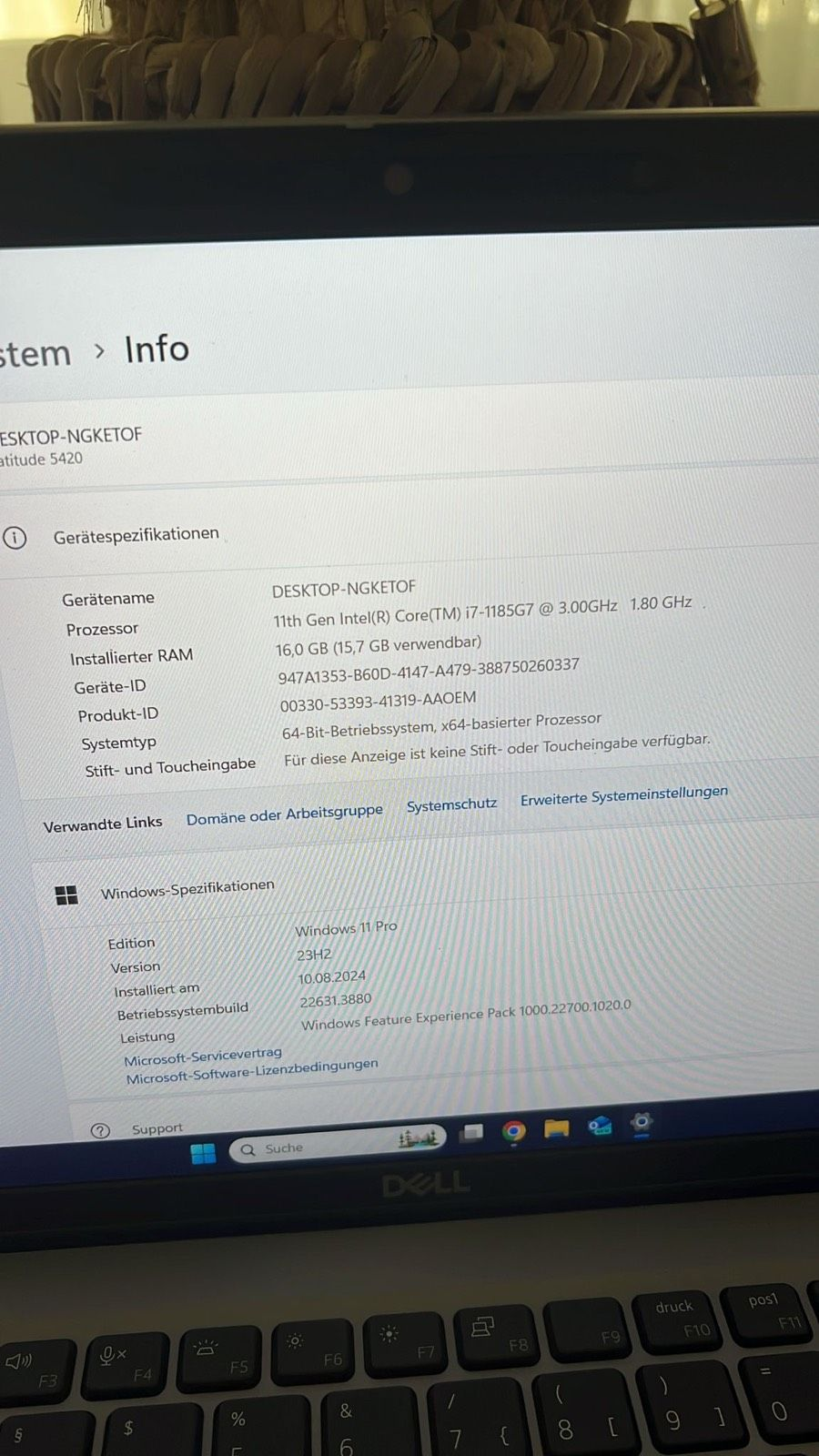
Task: Click the Gerätespezifikationen info icon
Action: coord(15,538)
